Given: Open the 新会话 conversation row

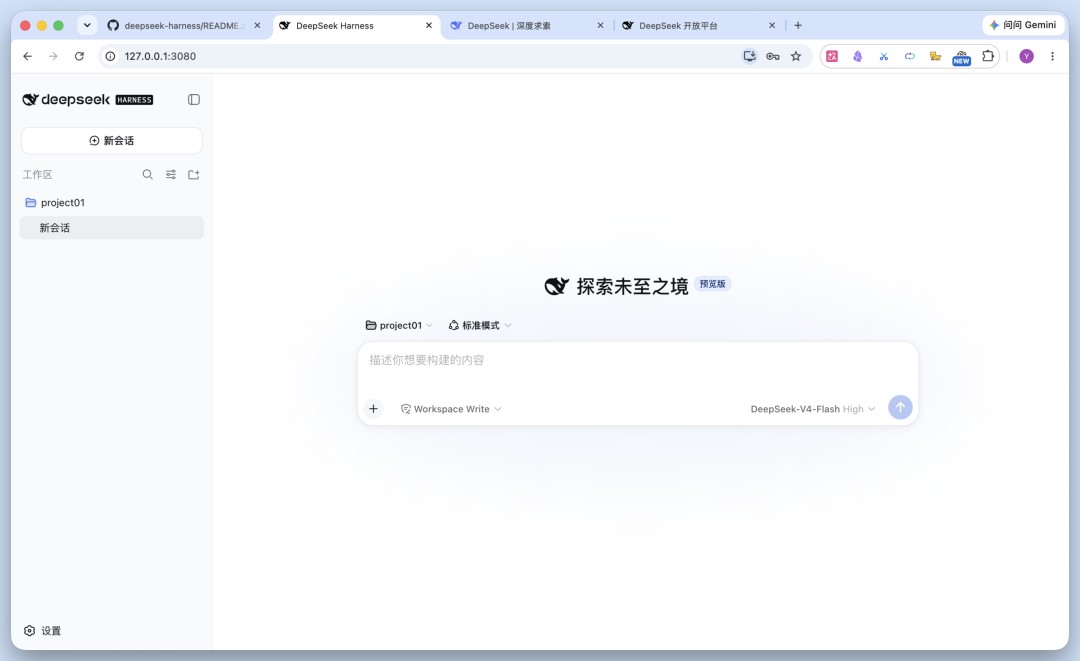Looking at the screenshot, I should click(x=112, y=228).
